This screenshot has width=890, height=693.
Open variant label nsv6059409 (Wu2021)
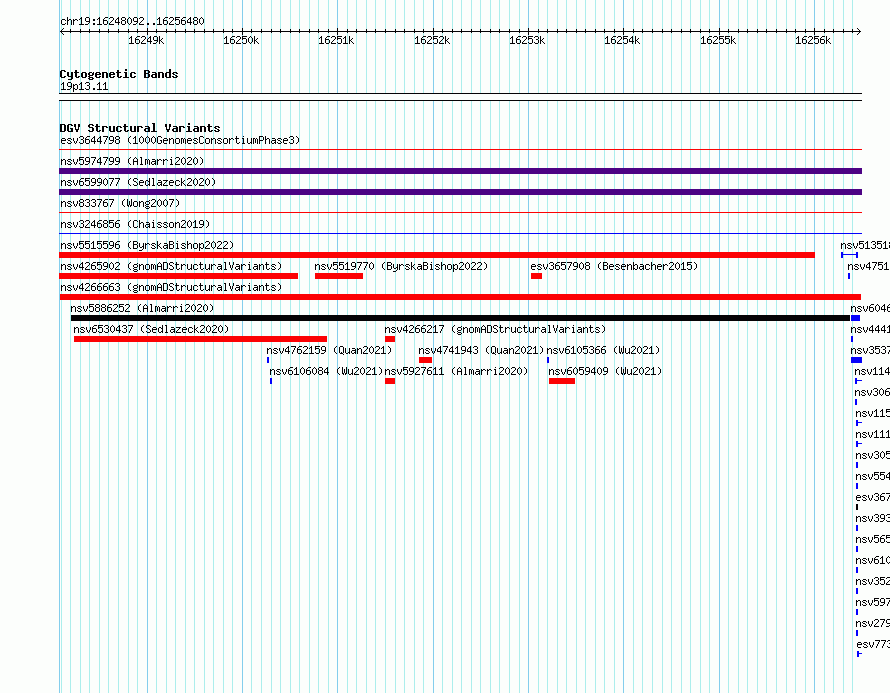pyautogui.click(x=605, y=371)
